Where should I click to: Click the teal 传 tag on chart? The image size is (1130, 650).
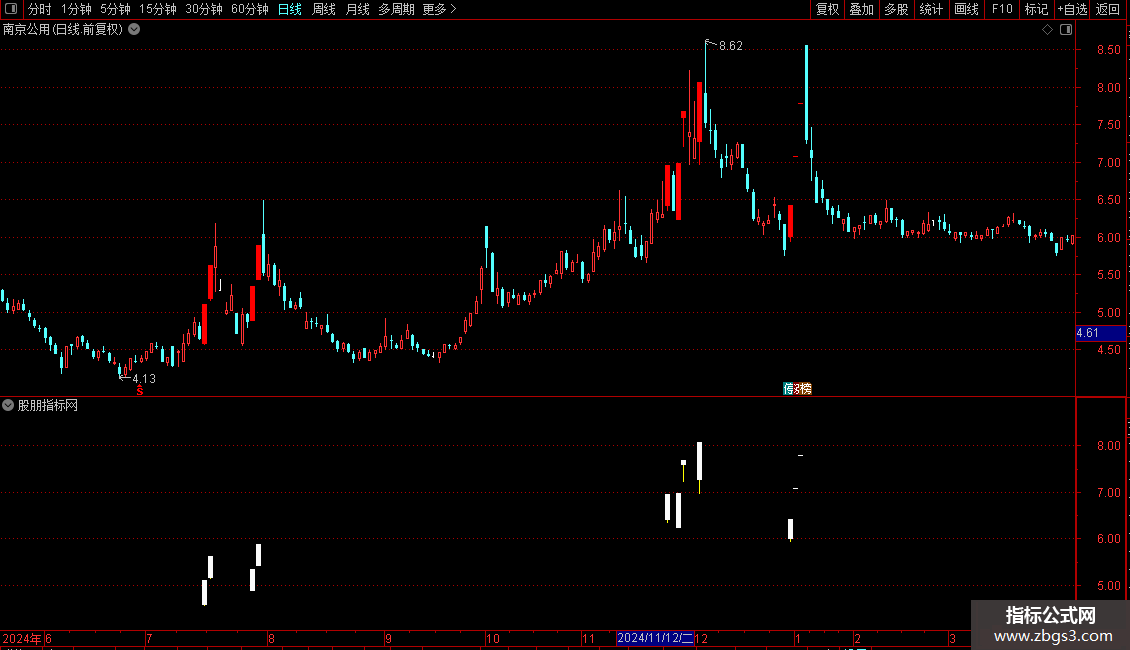point(788,388)
